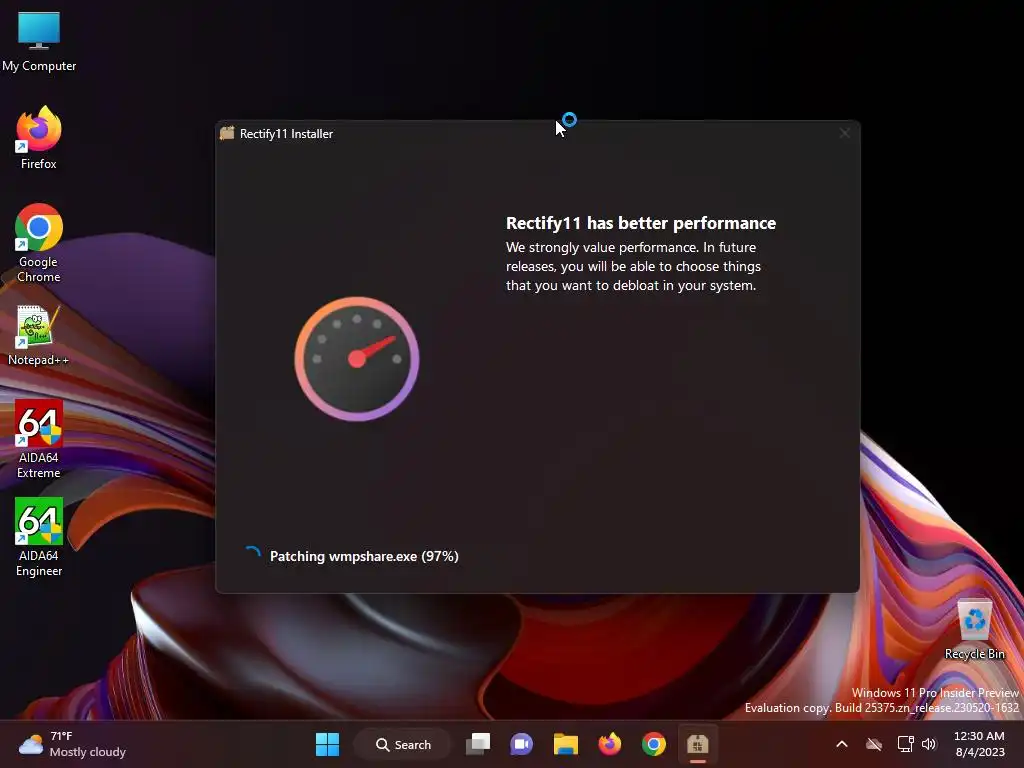Select the AIDA64 Engineer desktop shortcut

39,537
